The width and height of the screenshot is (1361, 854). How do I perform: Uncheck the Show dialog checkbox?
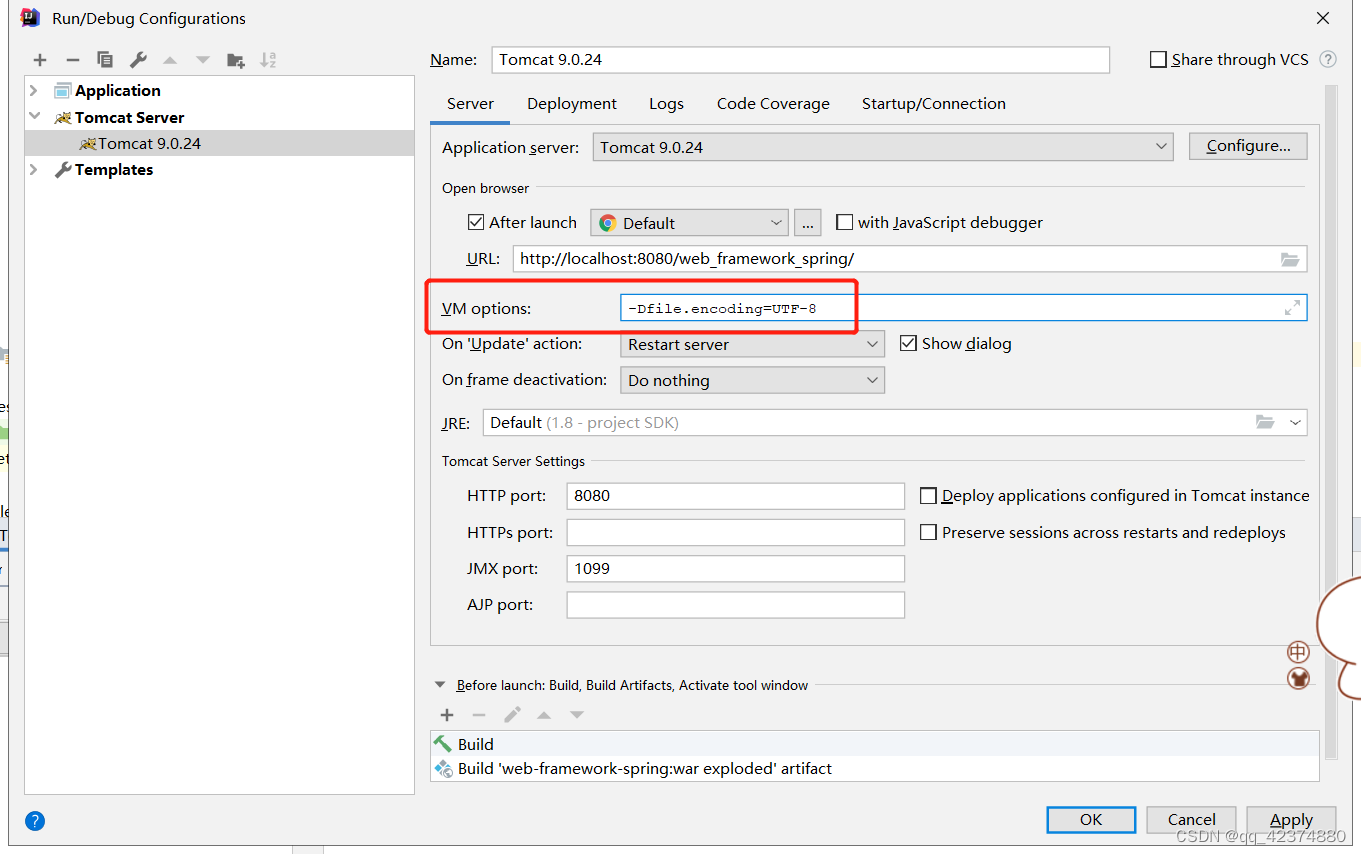tap(908, 344)
